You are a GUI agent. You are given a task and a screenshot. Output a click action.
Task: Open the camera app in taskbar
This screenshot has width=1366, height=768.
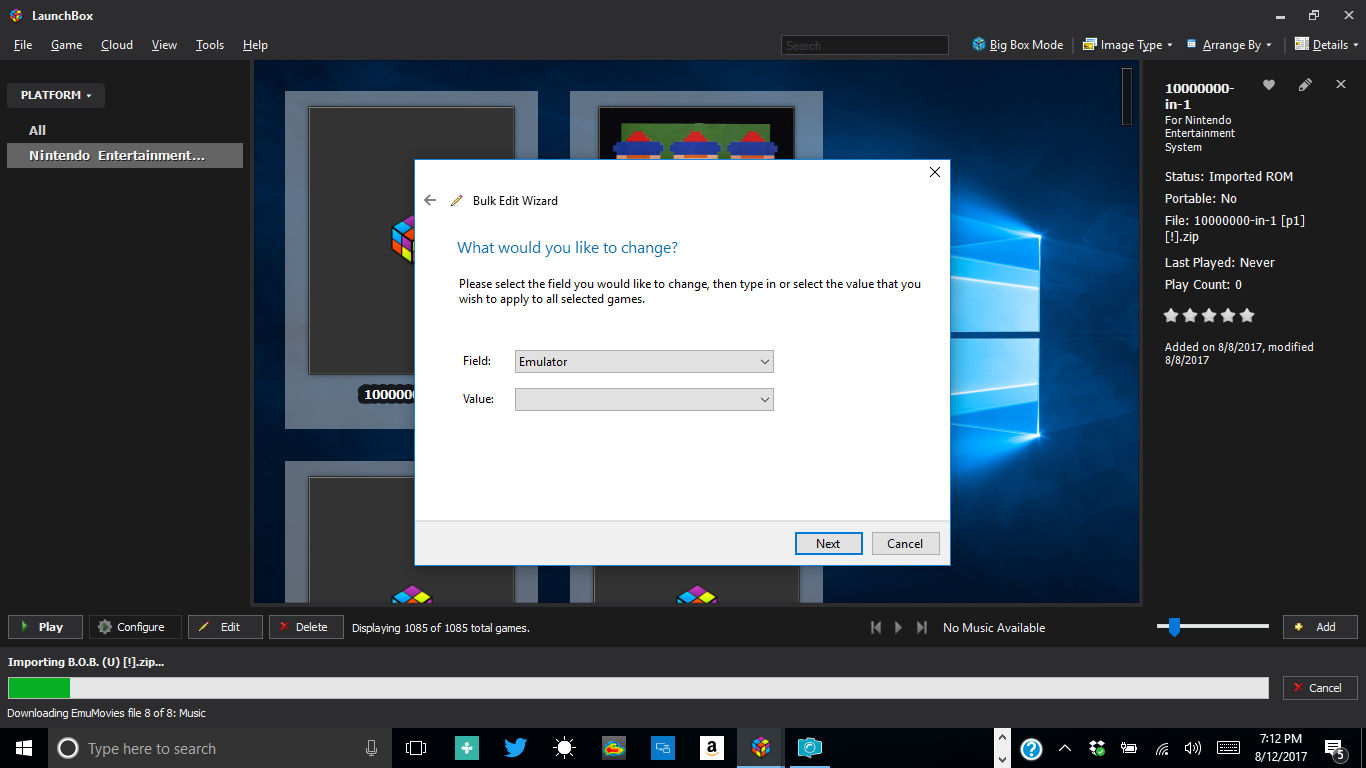(x=810, y=748)
